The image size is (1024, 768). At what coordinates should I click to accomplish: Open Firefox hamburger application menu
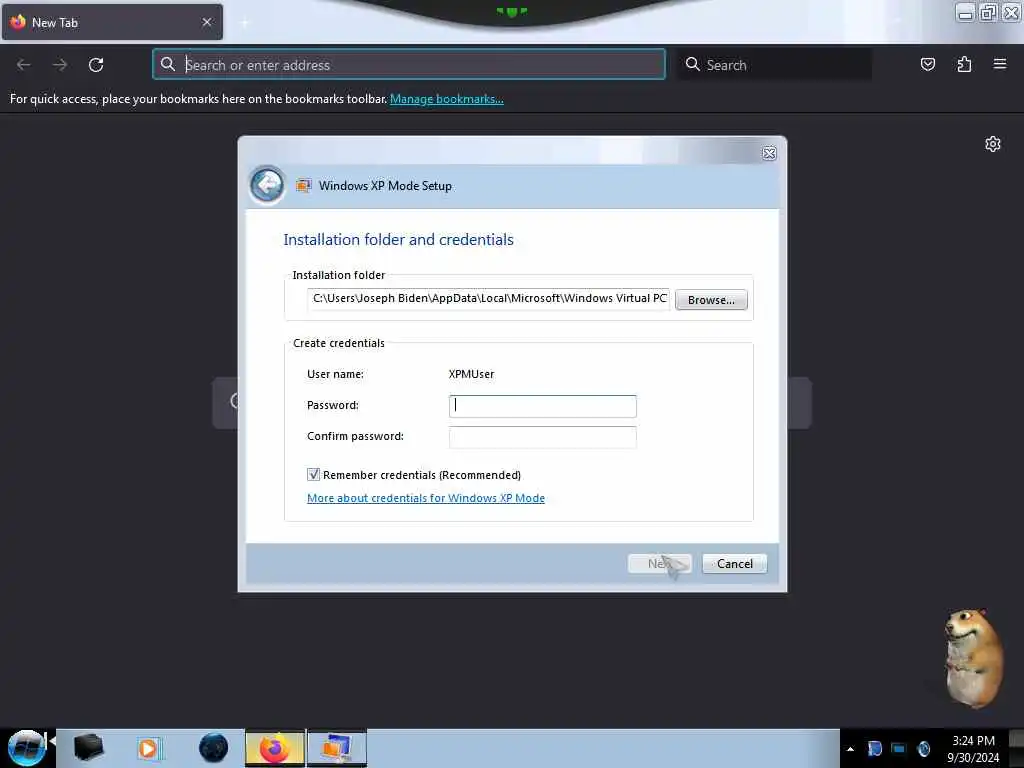pos(999,64)
